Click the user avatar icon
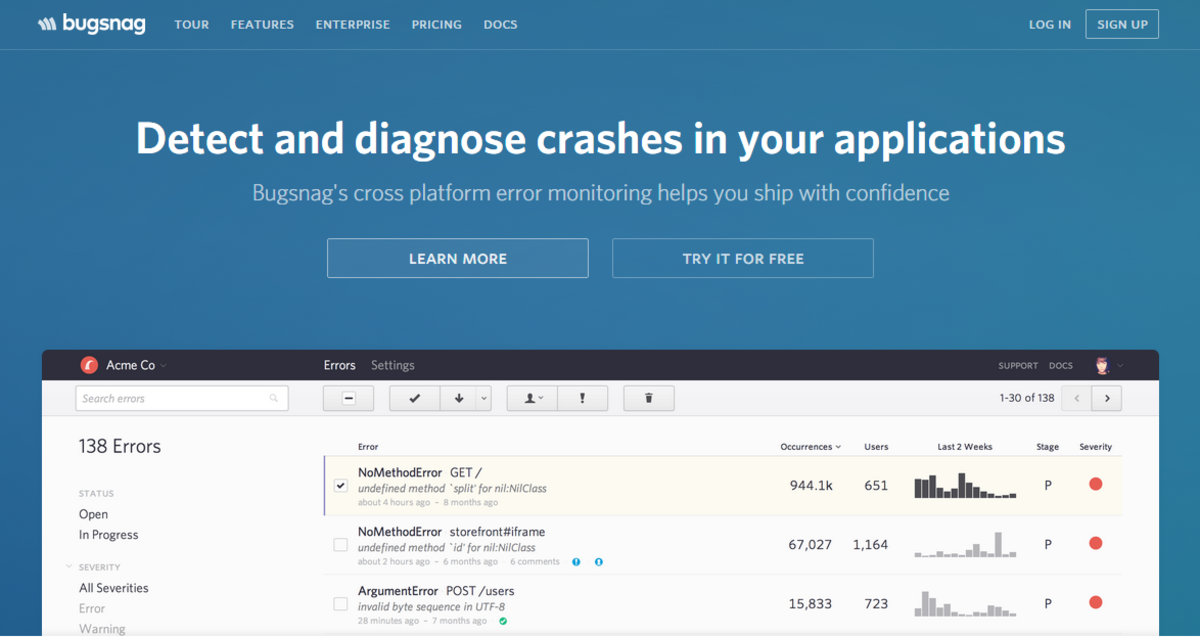 pos(1103,365)
